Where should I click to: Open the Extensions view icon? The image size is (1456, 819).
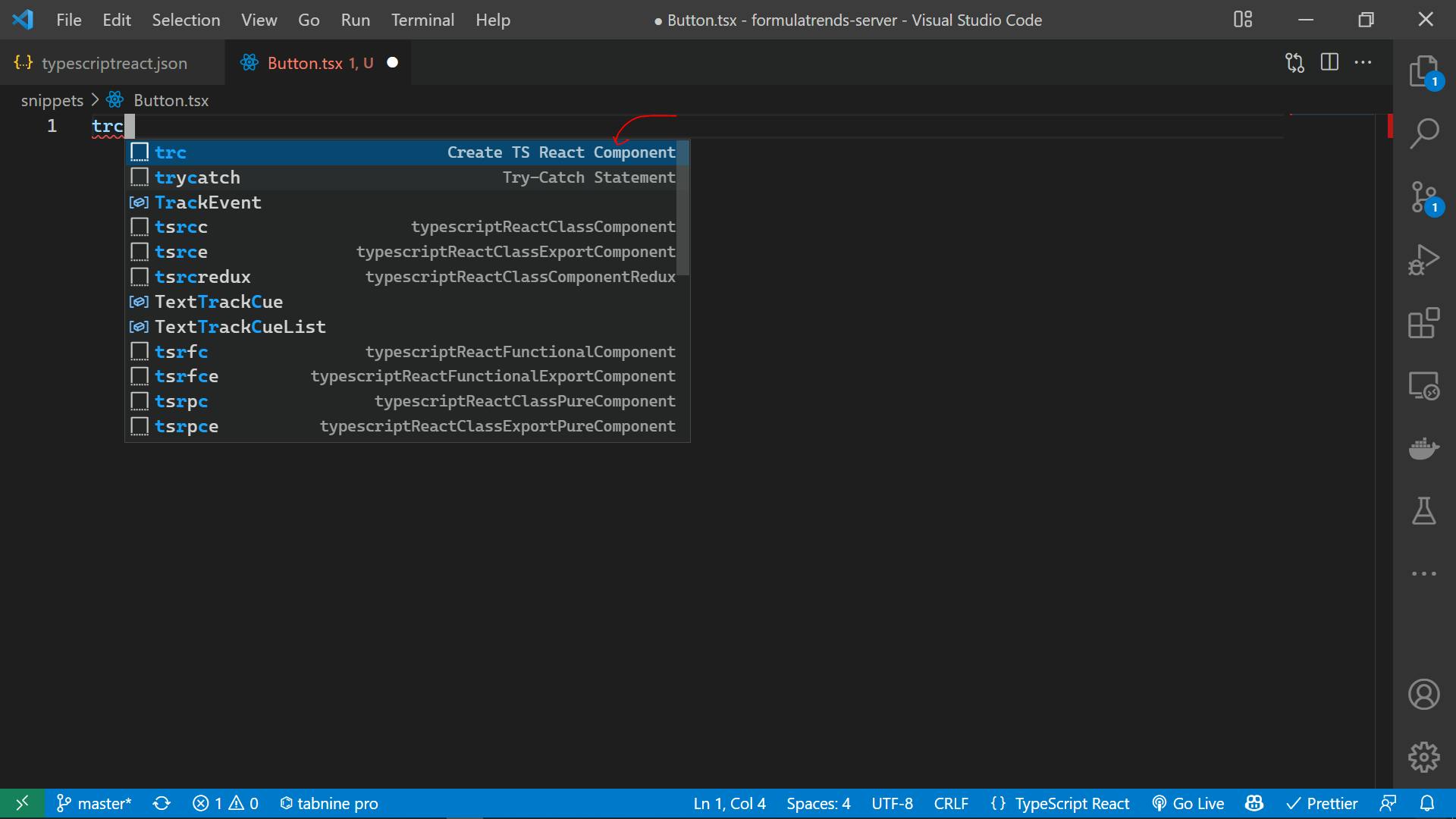point(1424,323)
